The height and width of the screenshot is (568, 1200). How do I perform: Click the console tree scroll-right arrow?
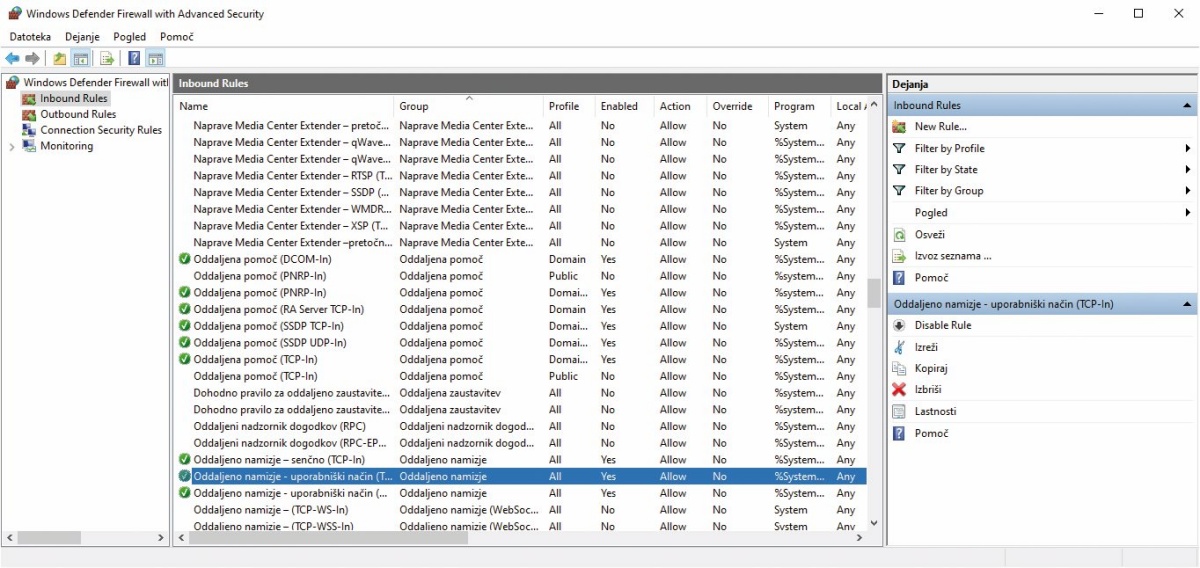point(161,538)
